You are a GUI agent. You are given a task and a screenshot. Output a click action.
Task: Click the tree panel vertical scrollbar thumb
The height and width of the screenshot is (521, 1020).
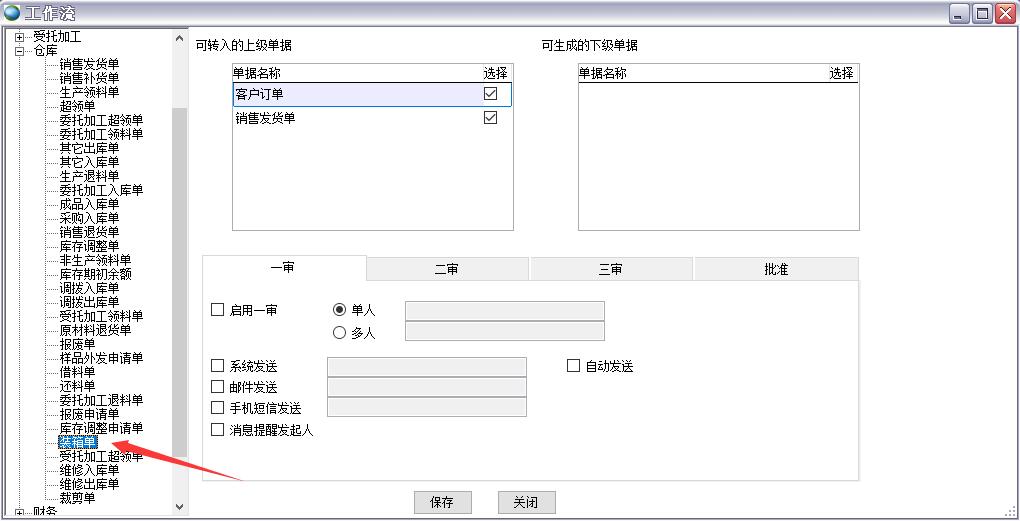point(180,280)
